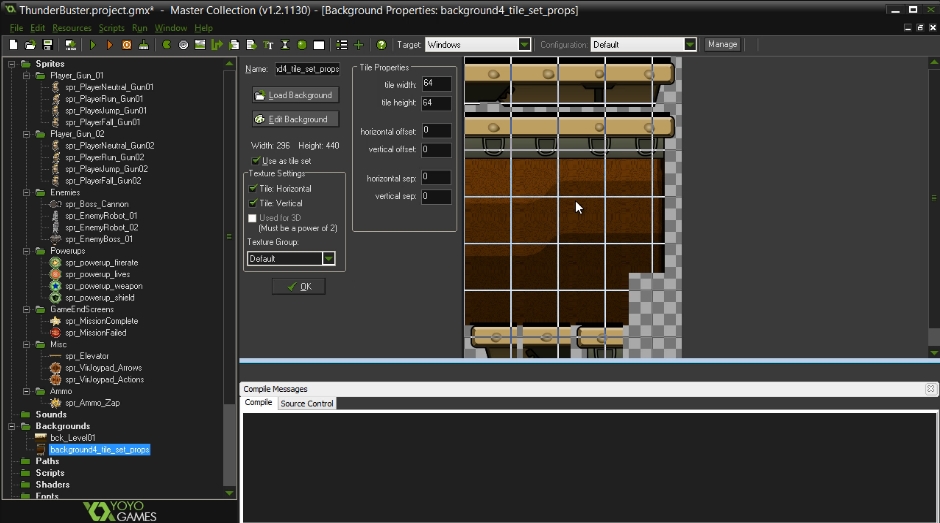Open the Target platform dropdown
Viewport: 940px width, 523px height.
[525, 44]
